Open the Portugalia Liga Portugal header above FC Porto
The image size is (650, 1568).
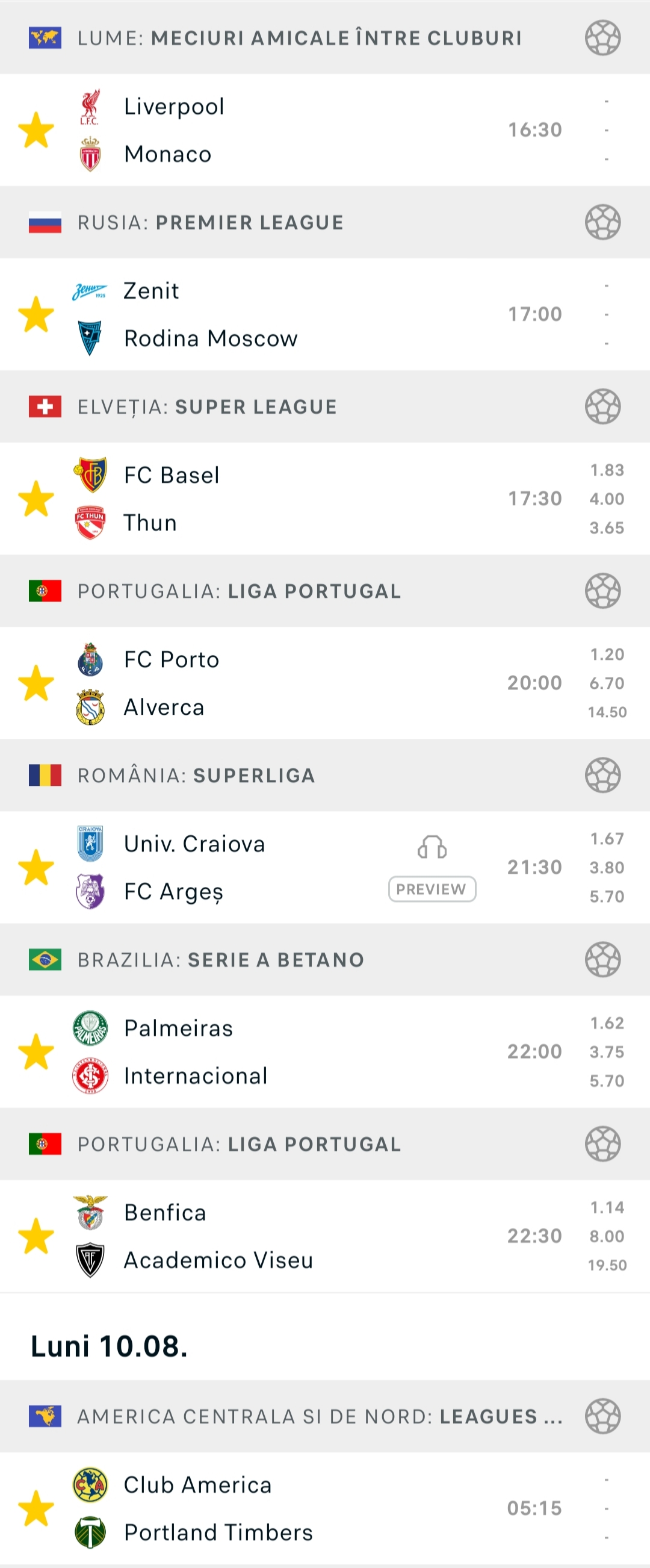click(325, 591)
